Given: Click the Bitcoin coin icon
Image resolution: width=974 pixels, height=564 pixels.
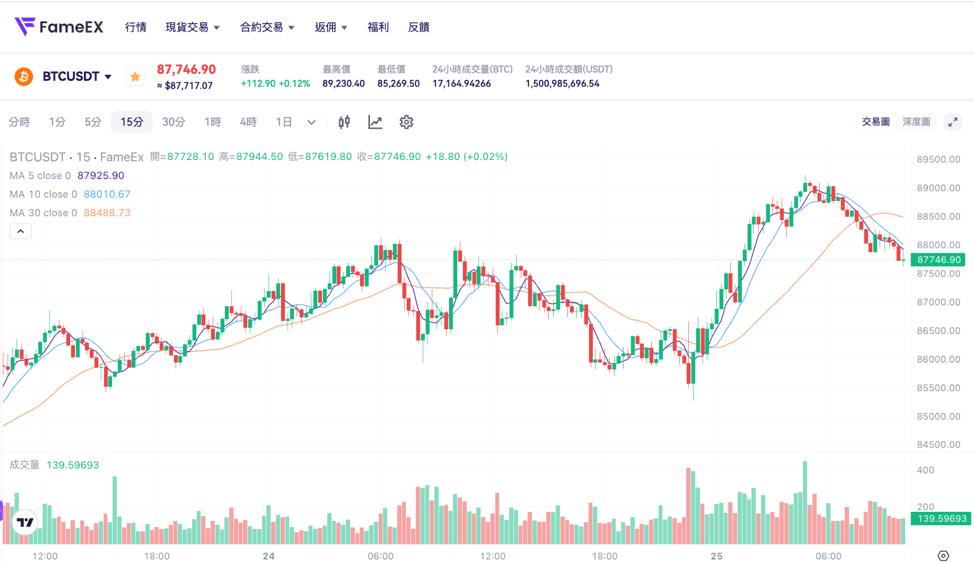Looking at the screenshot, I should pyautogui.click(x=24, y=77).
